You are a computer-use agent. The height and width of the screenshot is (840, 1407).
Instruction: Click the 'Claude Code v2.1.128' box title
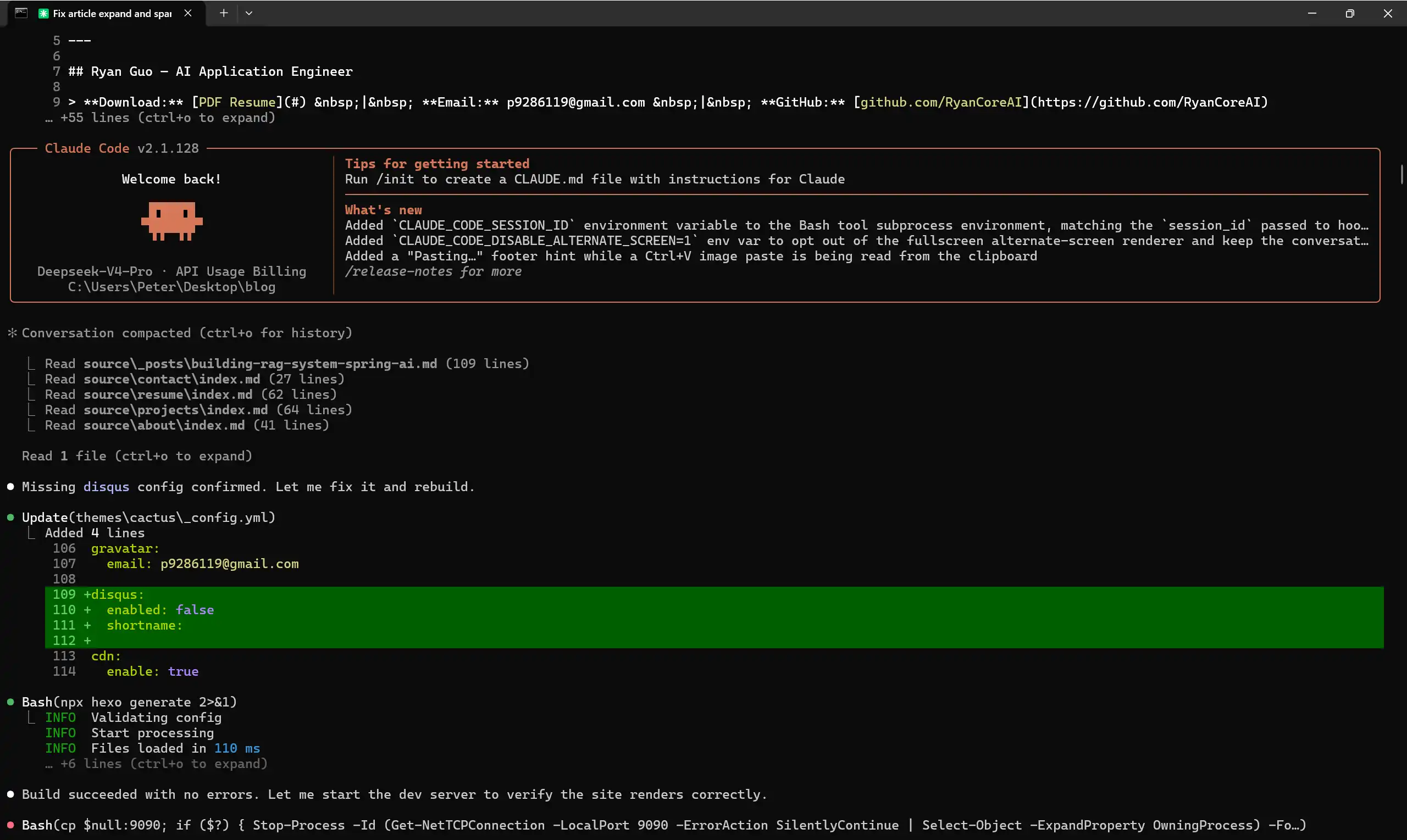(121, 148)
